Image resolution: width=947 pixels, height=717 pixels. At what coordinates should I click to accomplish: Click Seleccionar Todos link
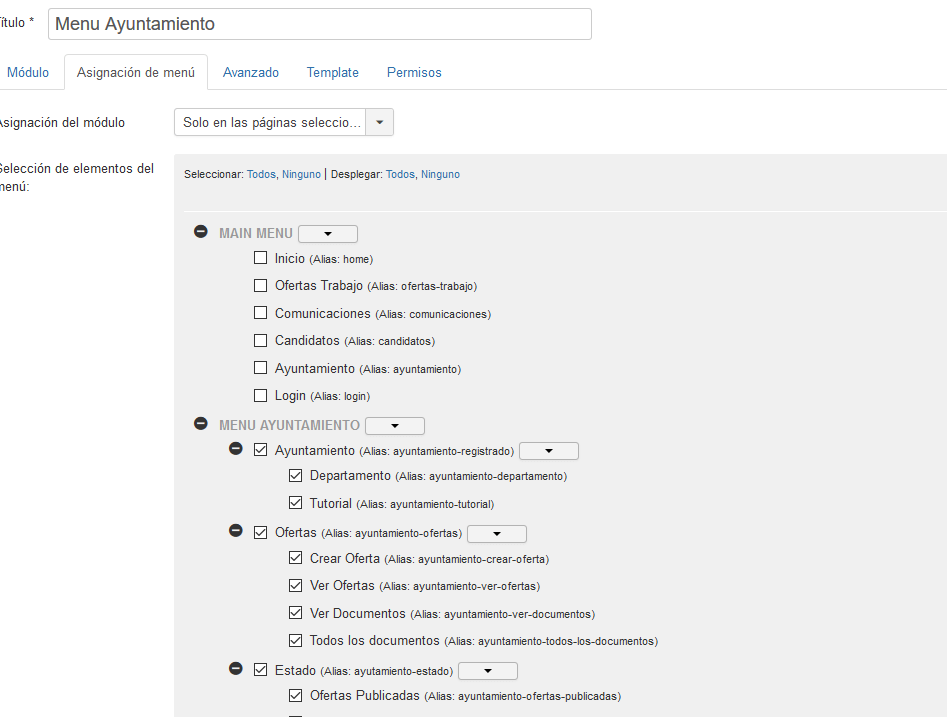tap(261, 174)
